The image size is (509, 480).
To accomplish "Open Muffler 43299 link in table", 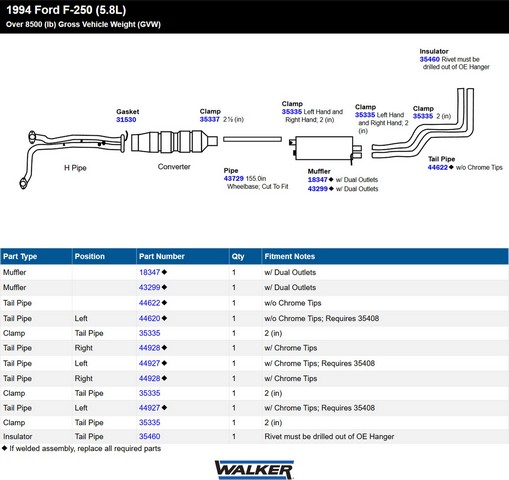I will 149,287.
